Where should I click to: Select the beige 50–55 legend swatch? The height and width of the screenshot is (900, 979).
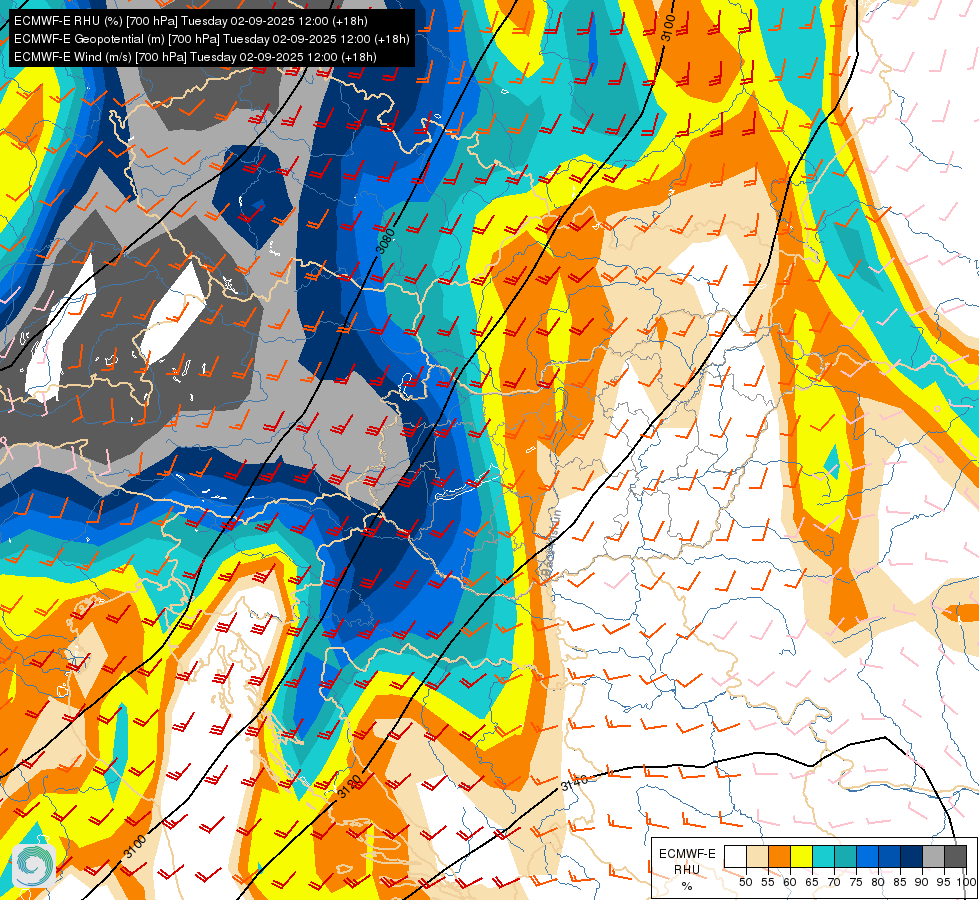coord(757,856)
